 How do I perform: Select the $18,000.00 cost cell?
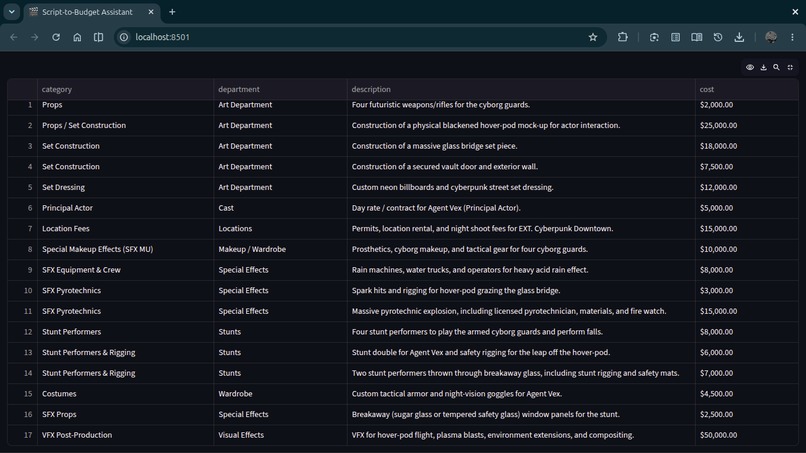(x=746, y=146)
